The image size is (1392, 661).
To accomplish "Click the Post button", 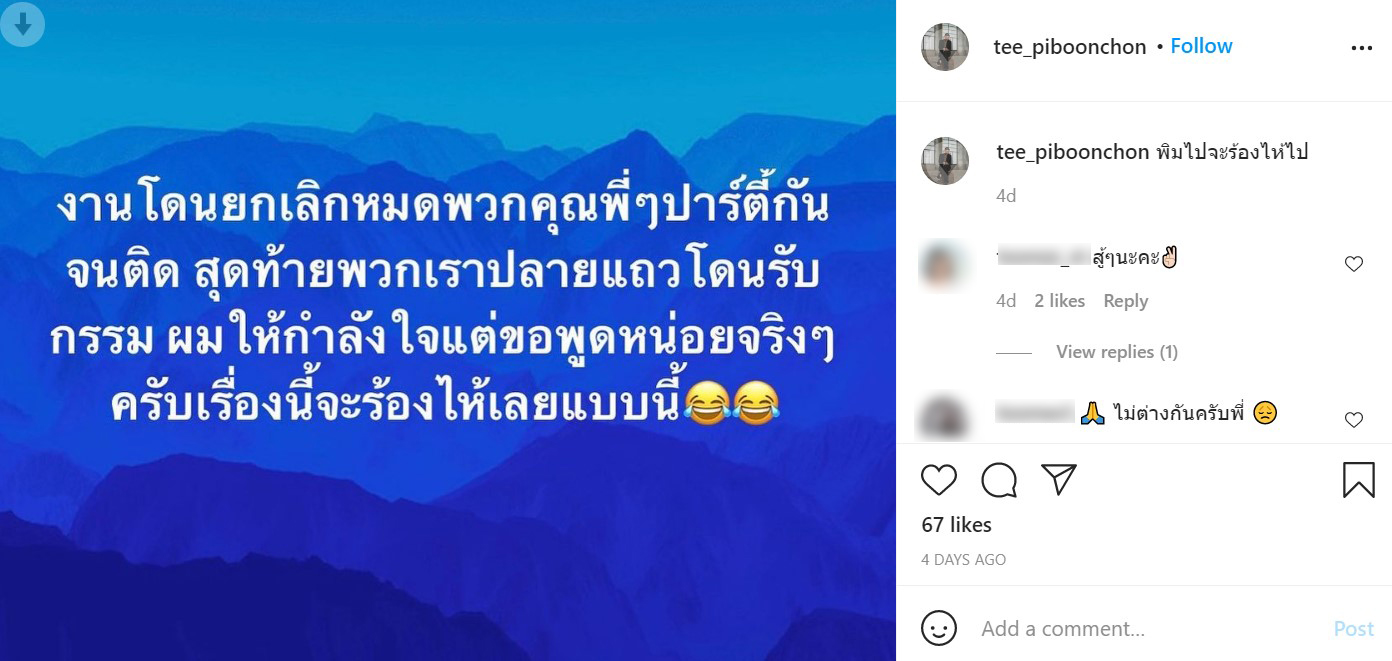I will click(1353, 629).
